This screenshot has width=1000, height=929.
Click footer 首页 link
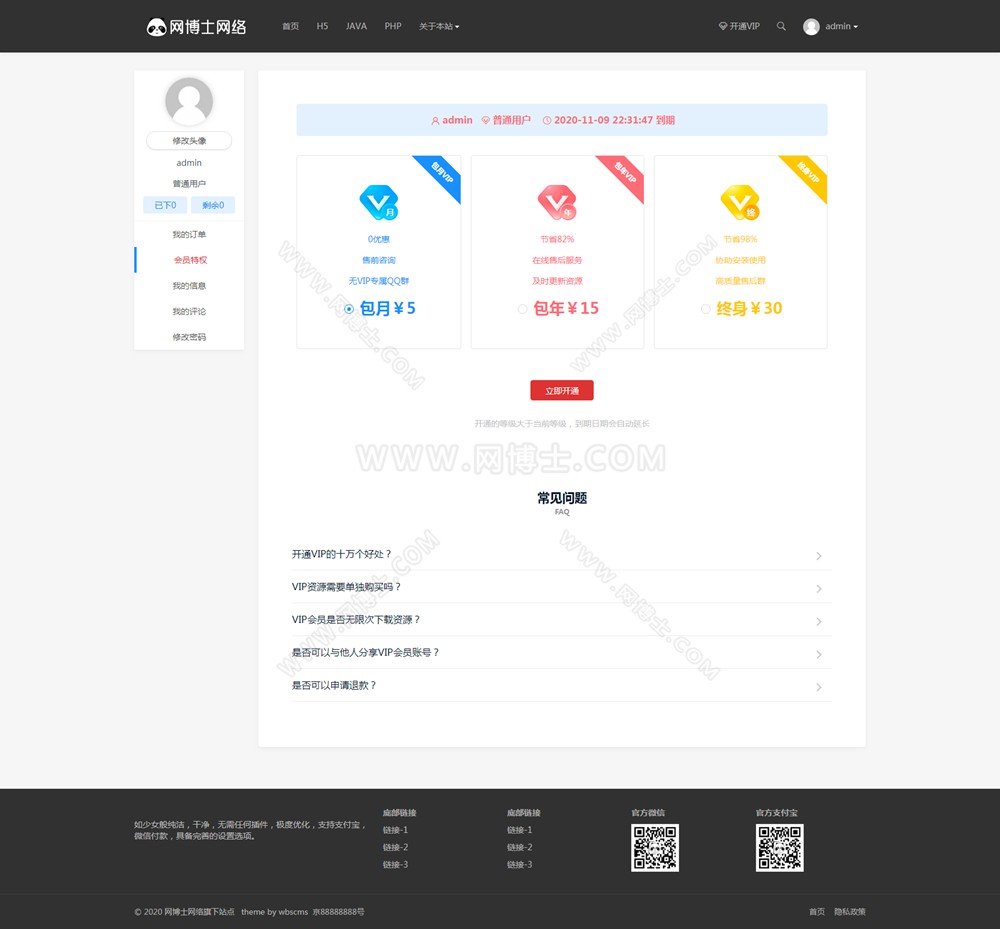tap(817, 912)
